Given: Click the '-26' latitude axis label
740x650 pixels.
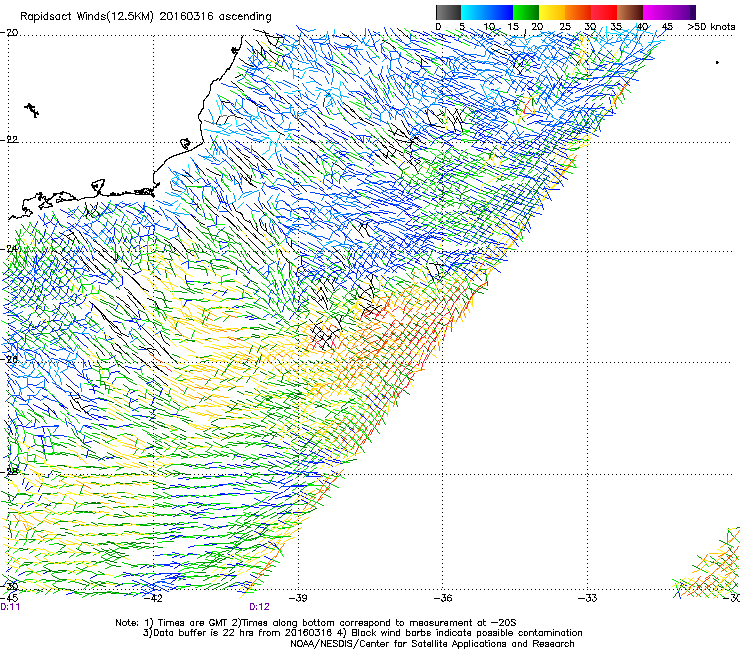Looking at the screenshot, I should (9, 359).
